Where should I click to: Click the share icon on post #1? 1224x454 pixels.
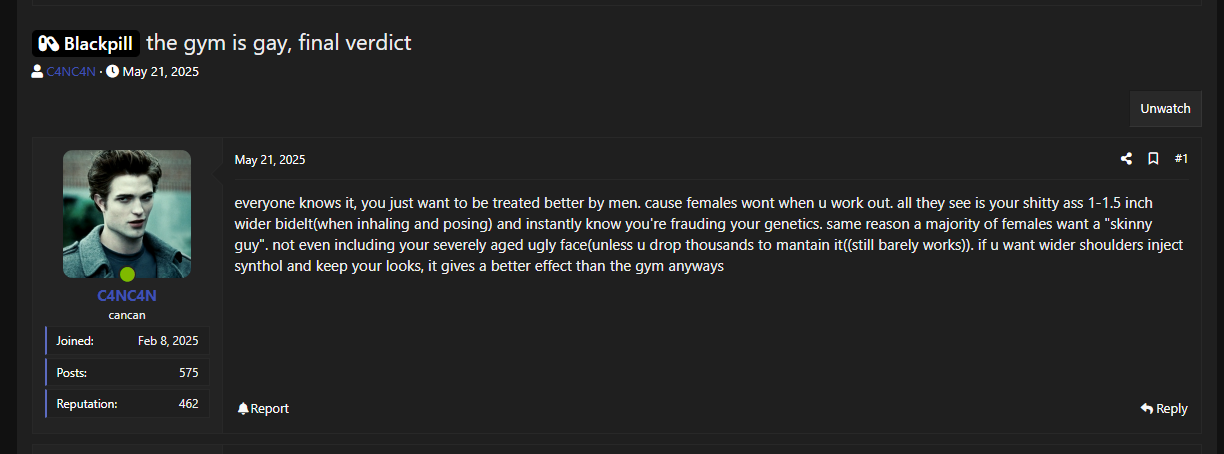pyautogui.click(x=1126, y=159)
